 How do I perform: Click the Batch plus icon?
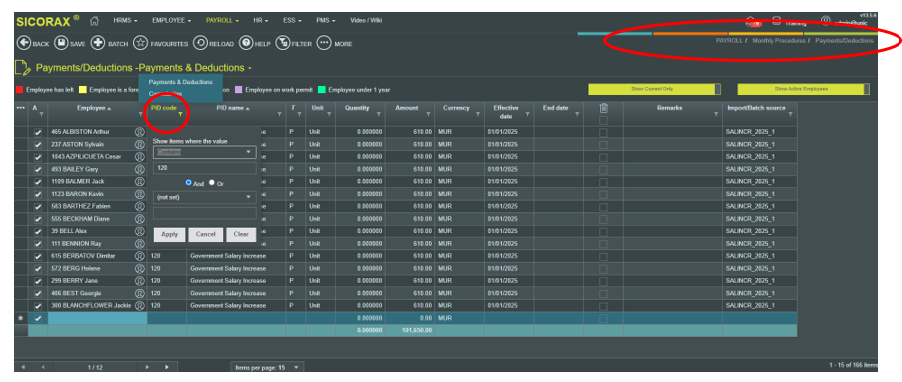tap(98, 43)
